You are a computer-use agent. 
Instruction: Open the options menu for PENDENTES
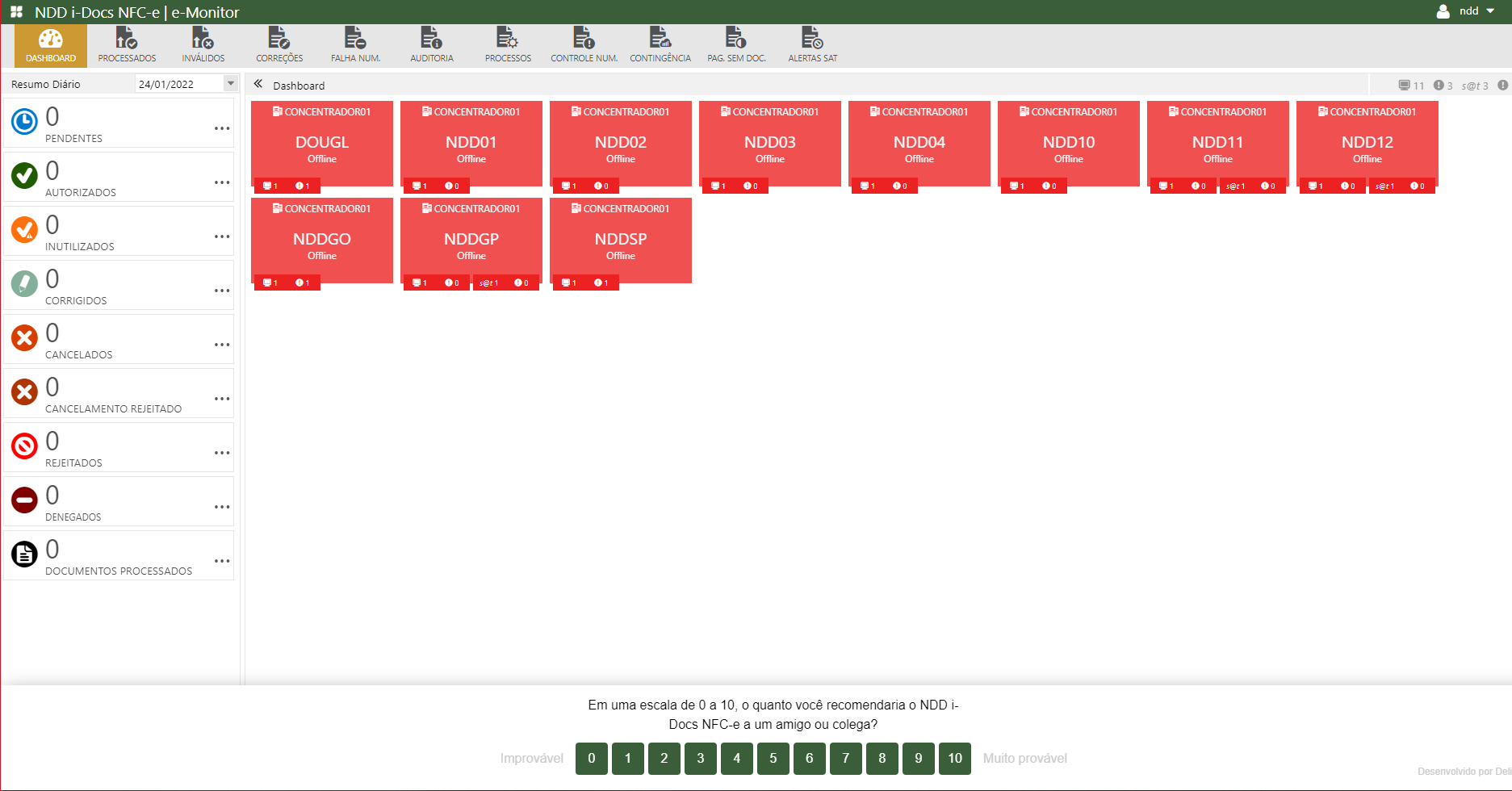tap(222, 128)
